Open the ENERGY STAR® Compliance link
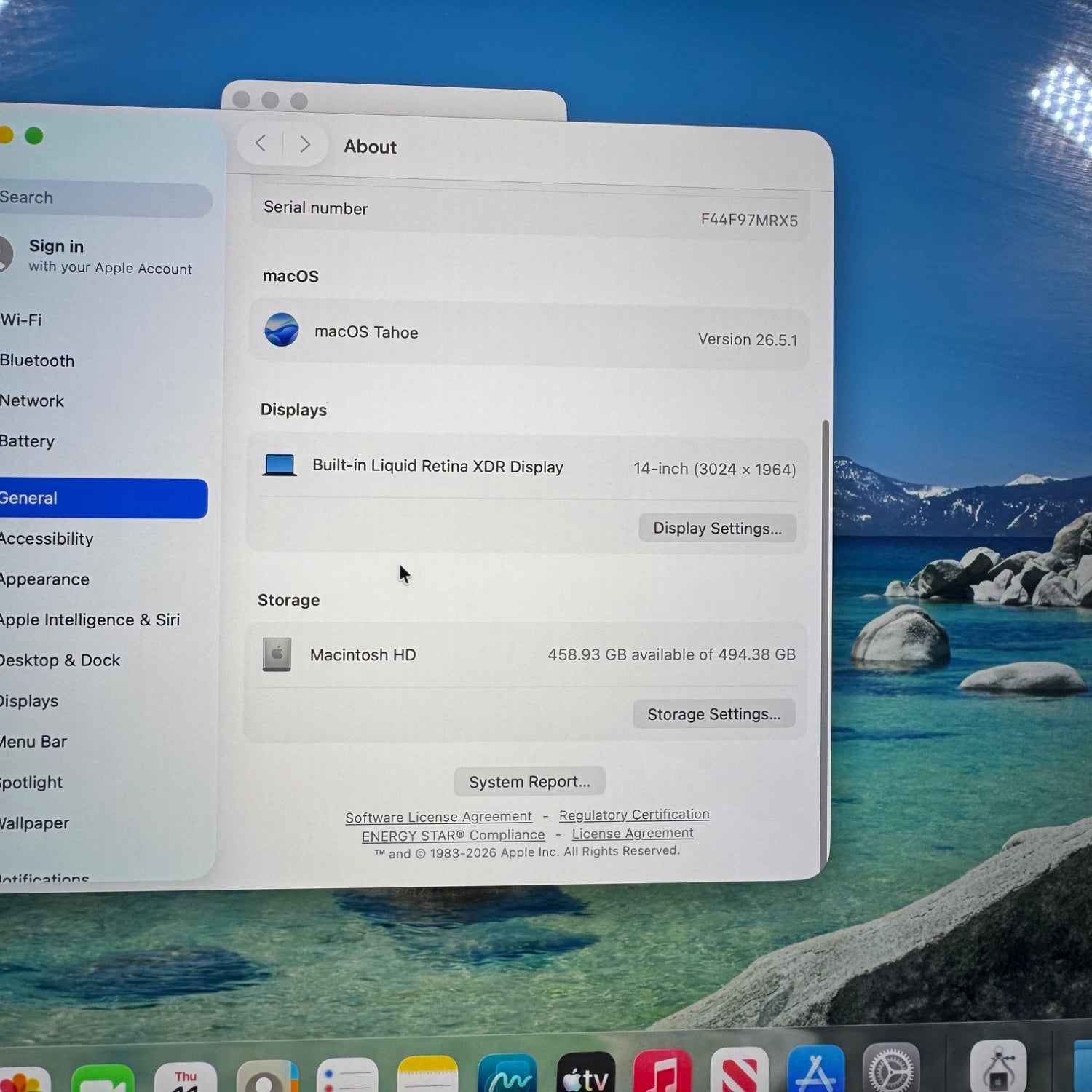The height and width of the screenshot is (1092, 1092). 453,835
